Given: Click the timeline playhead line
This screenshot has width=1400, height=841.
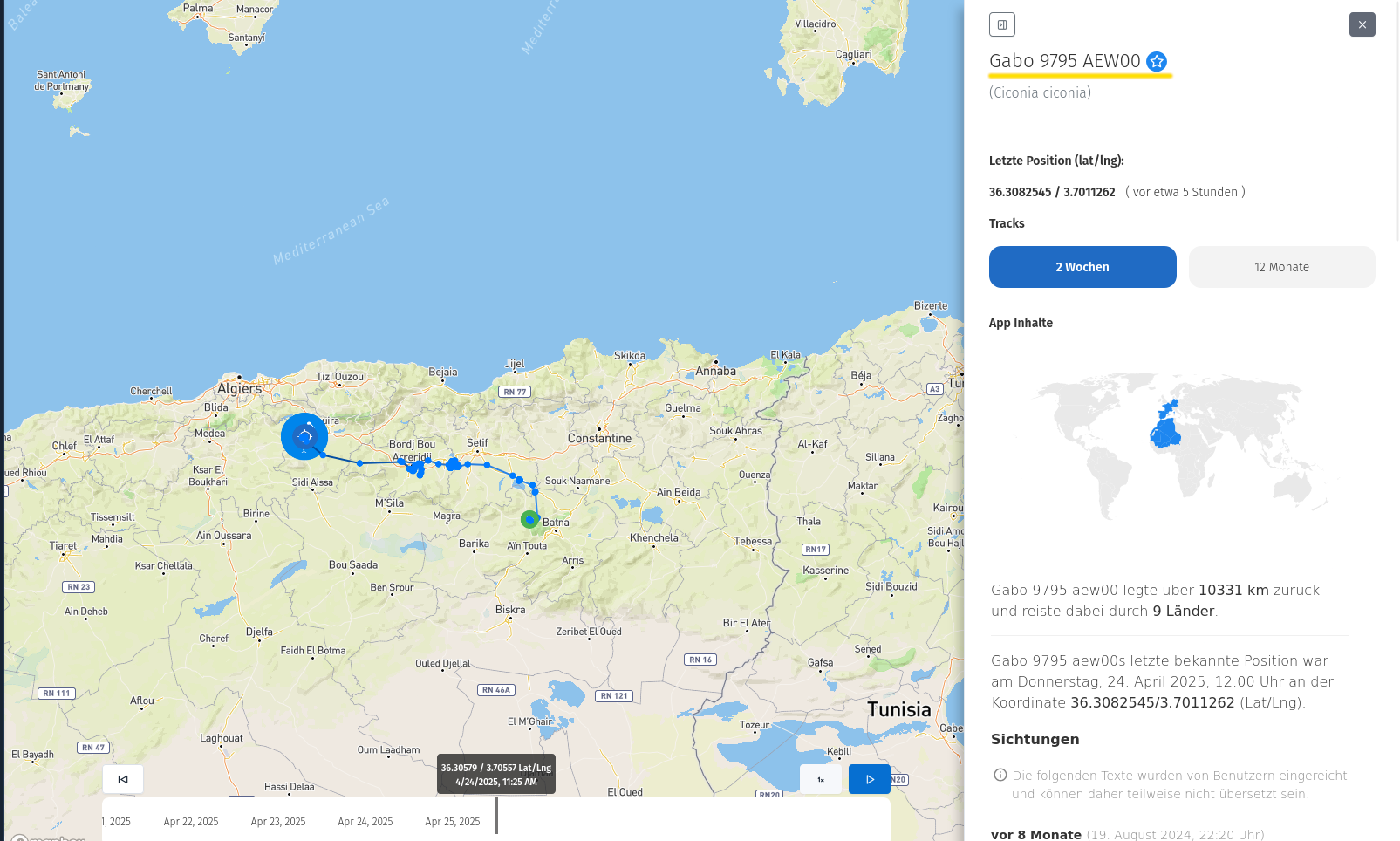Looking at the screenshot, I should (x=496, y=817).
